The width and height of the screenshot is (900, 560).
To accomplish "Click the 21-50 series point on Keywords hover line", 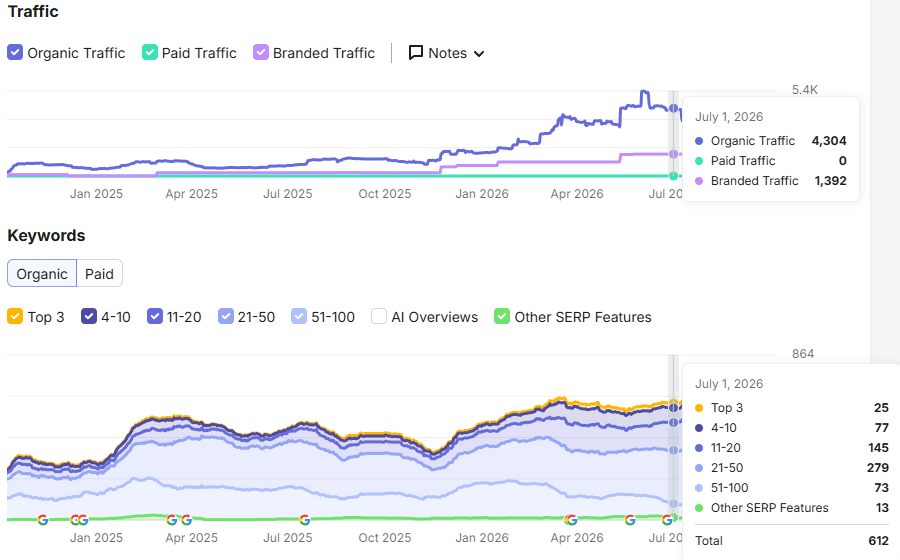I will point(673,450).
